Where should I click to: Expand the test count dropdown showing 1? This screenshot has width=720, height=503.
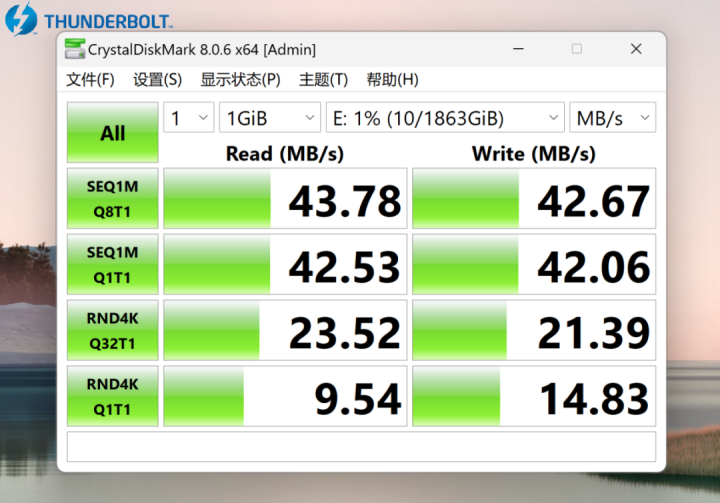189,118
